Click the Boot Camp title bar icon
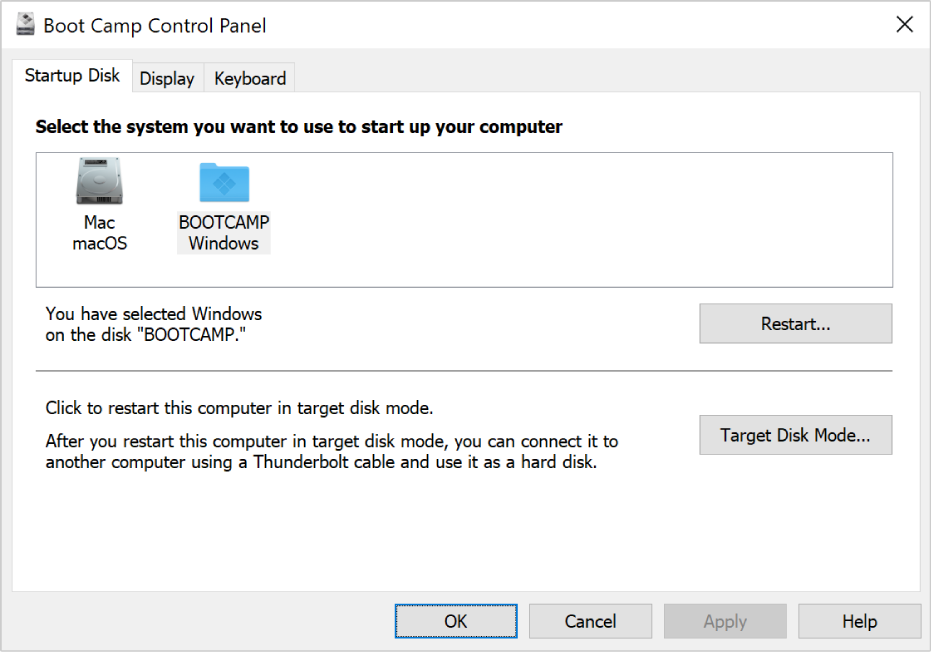Viewport: 931px width, 652px height. tap(27, 25)
